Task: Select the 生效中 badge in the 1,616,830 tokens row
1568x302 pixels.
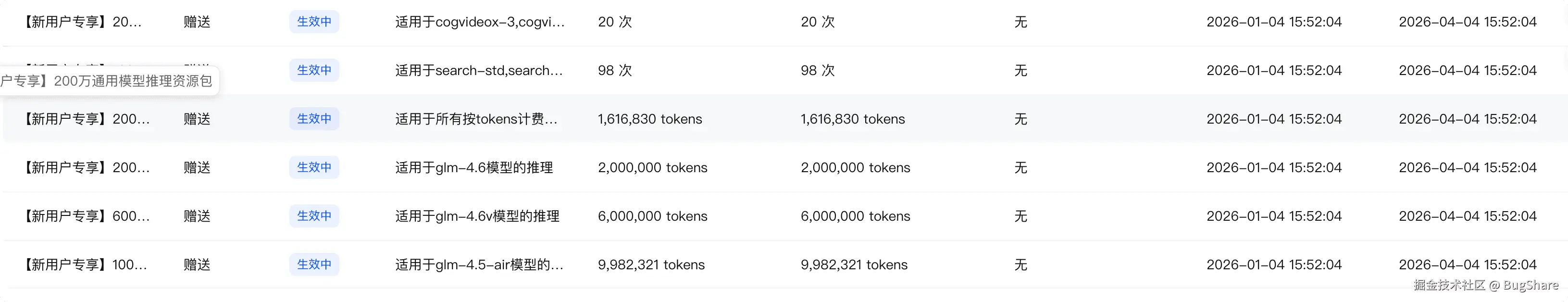Action: point(314,119)
